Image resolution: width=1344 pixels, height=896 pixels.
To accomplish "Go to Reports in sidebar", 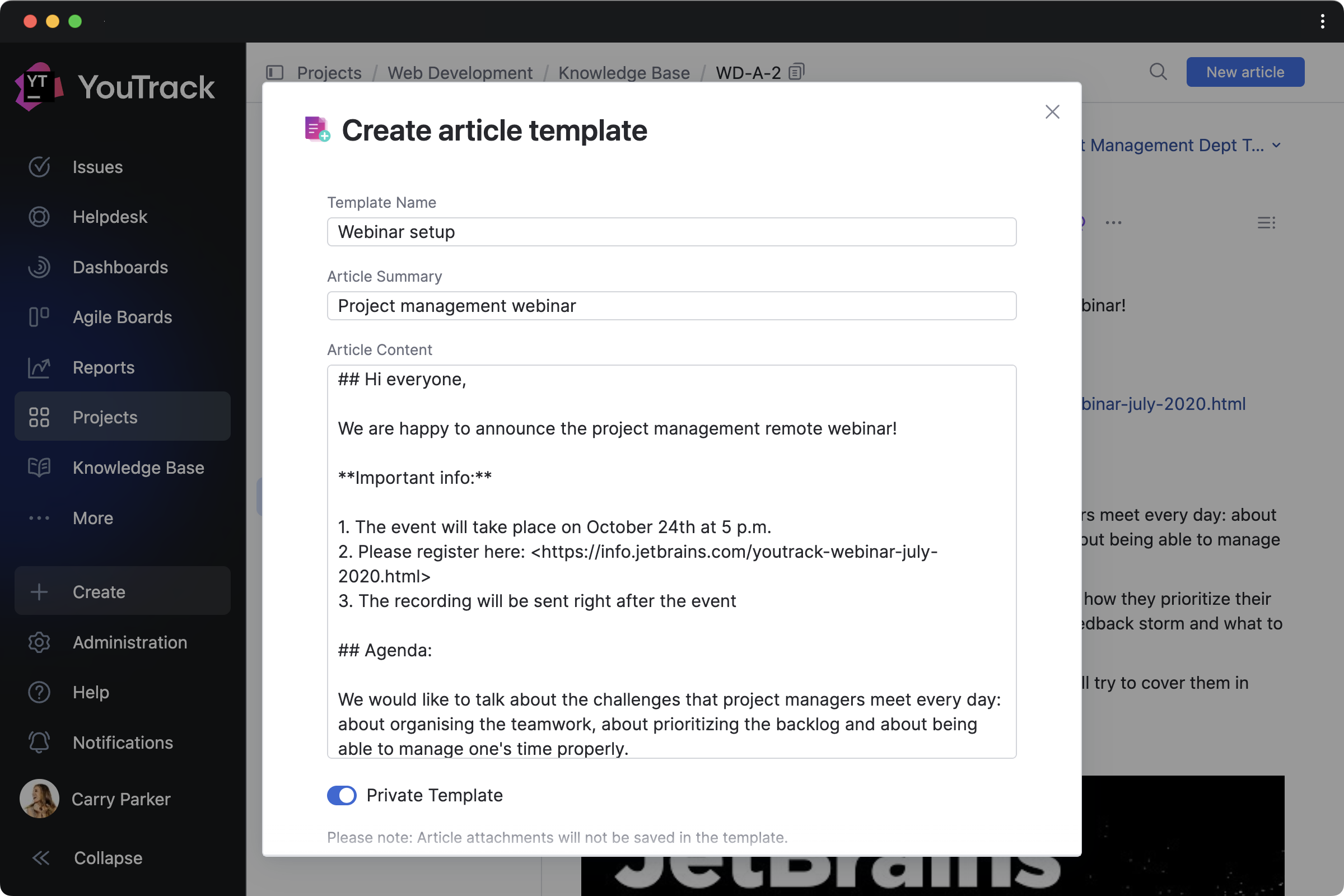I will [104, 367].
